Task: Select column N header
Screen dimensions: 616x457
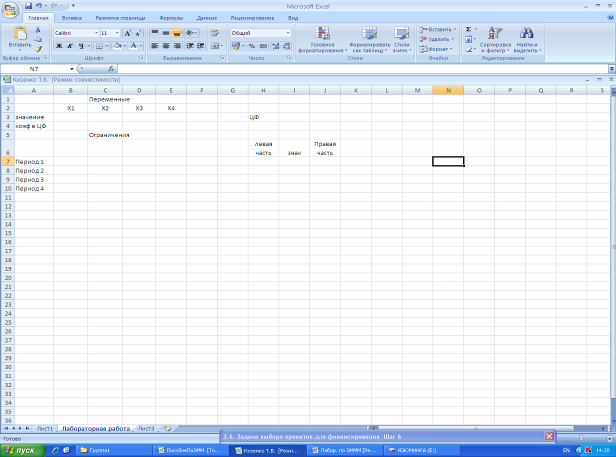Action: point(448,90)
